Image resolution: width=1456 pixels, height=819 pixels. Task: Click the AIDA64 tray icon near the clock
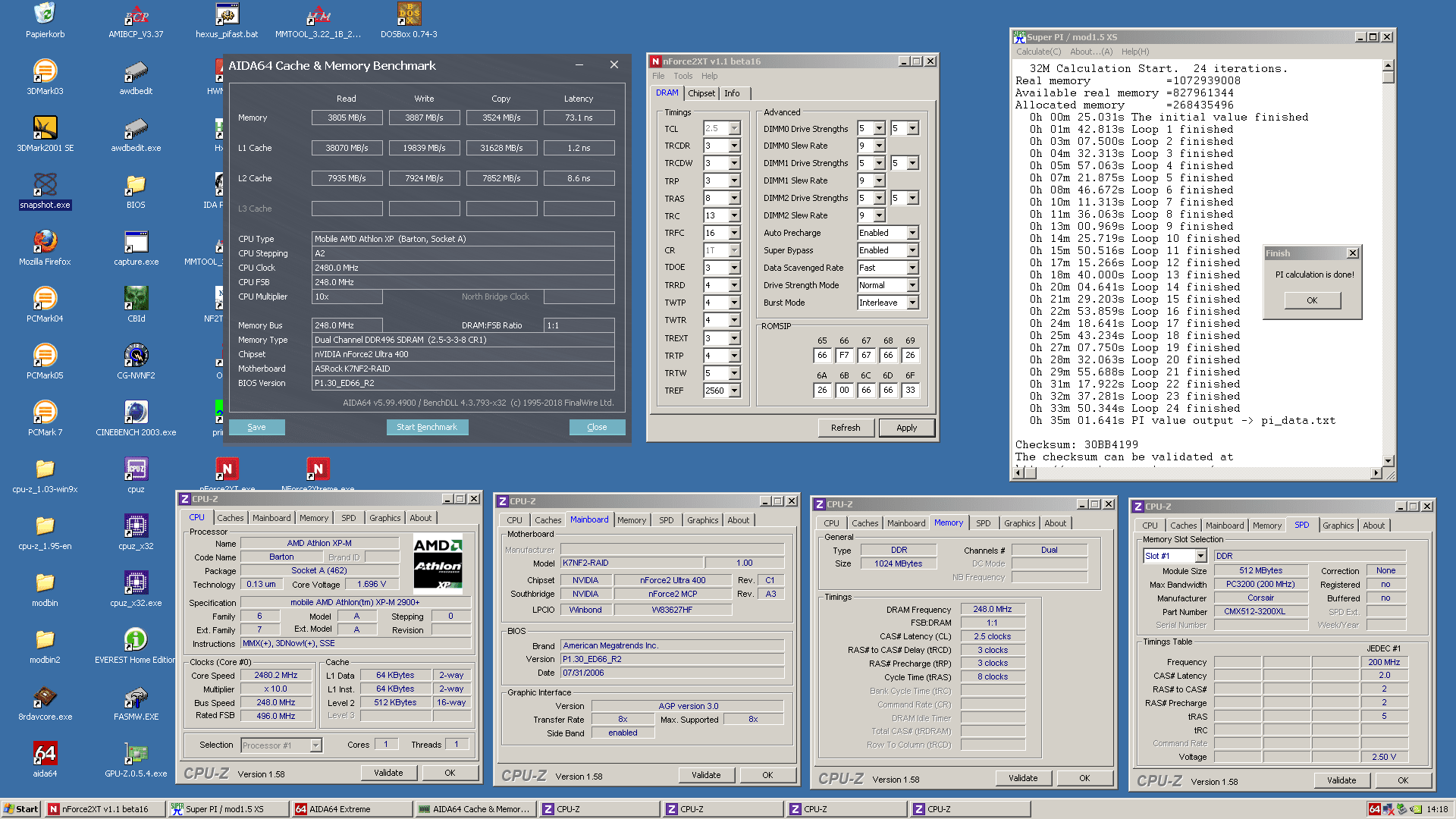pos(1374,809)
